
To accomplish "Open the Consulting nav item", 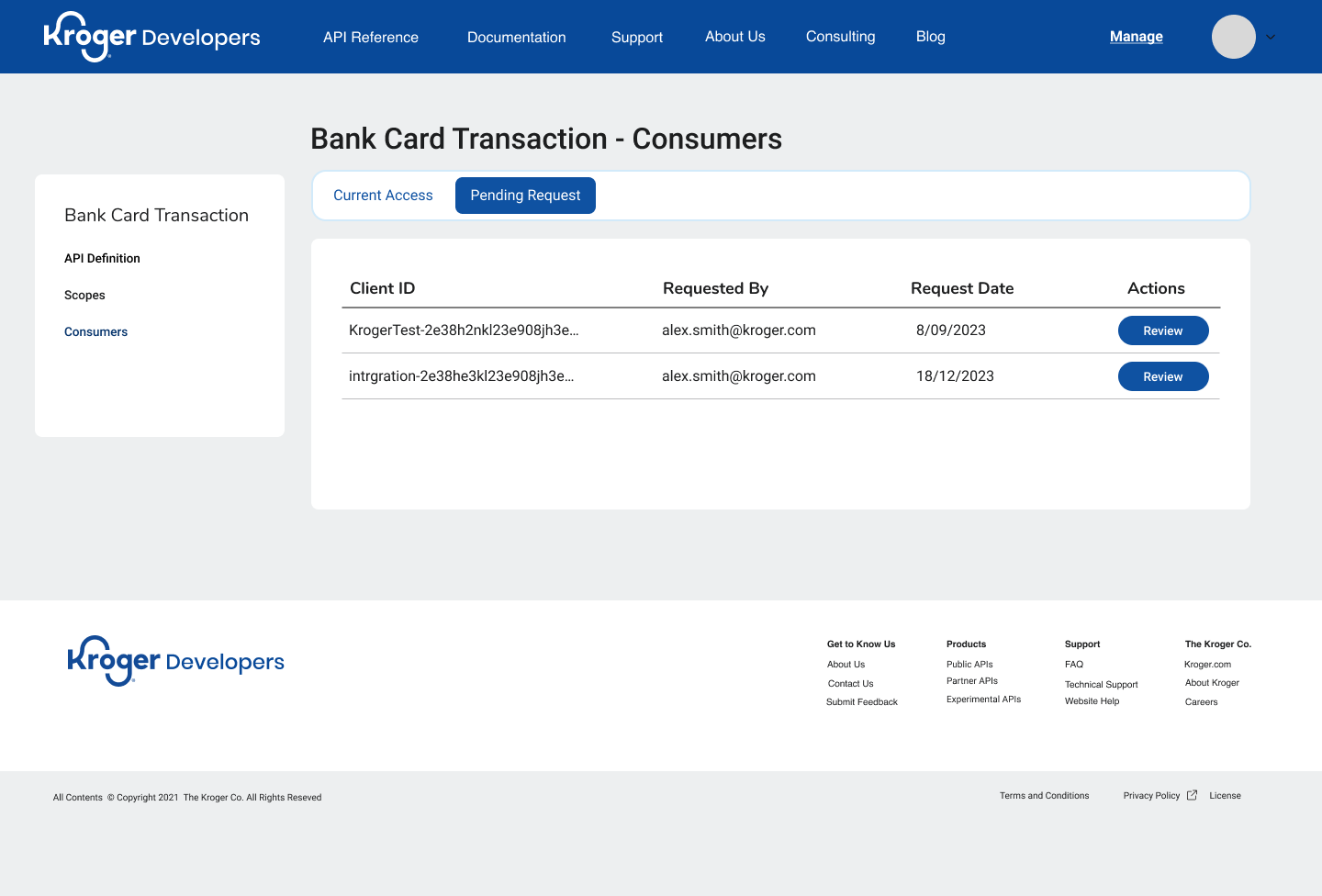I will [841, 37].
